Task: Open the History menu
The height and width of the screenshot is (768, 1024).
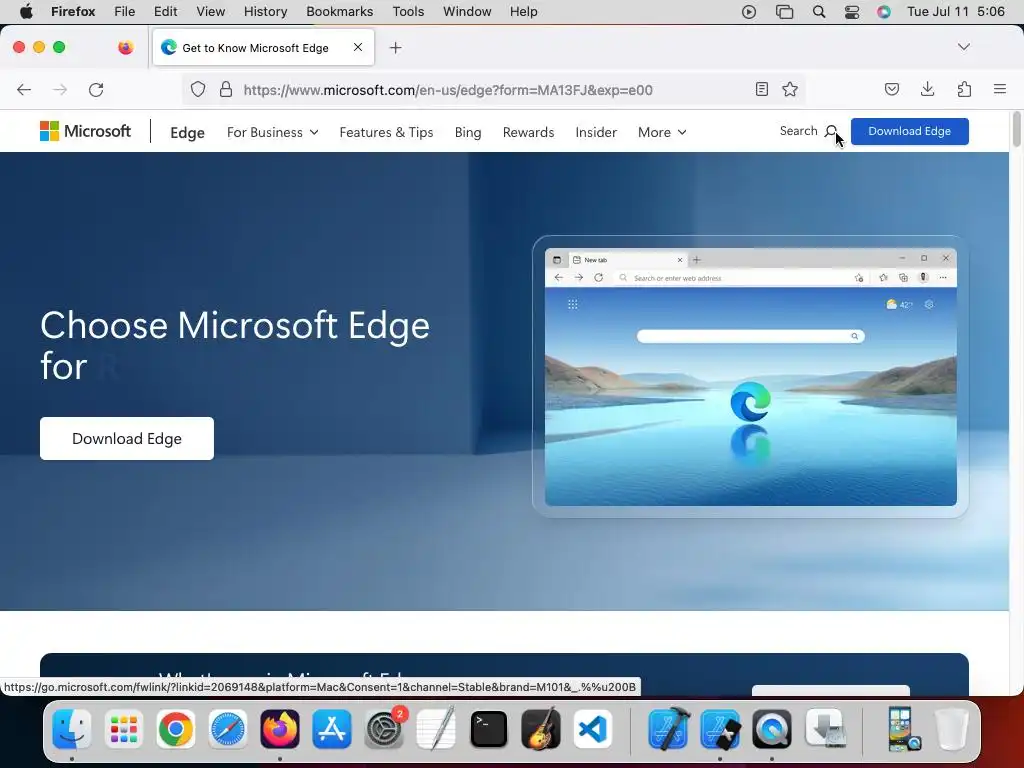Action: [265, 12]
